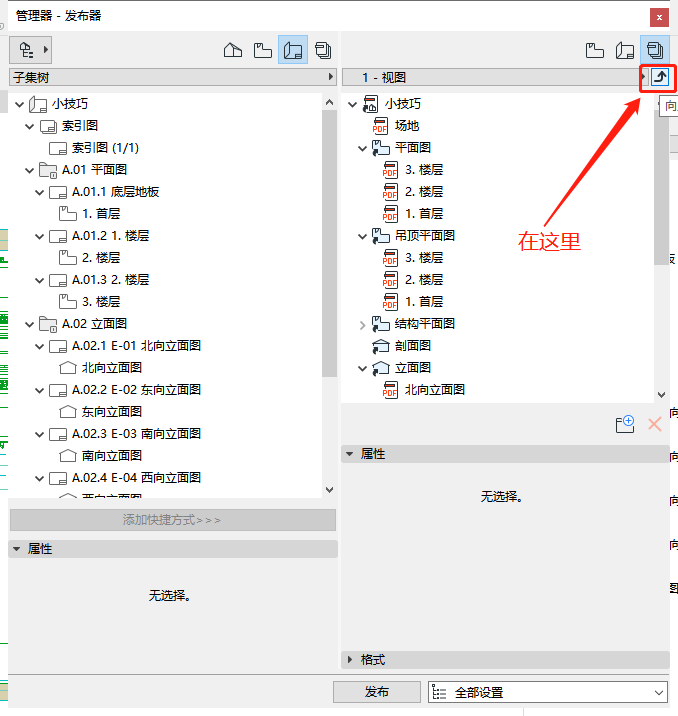Switch left panel to View Map icon
Image resolution: width=678 pixels, height=716 pixels.
click(263, 50)
